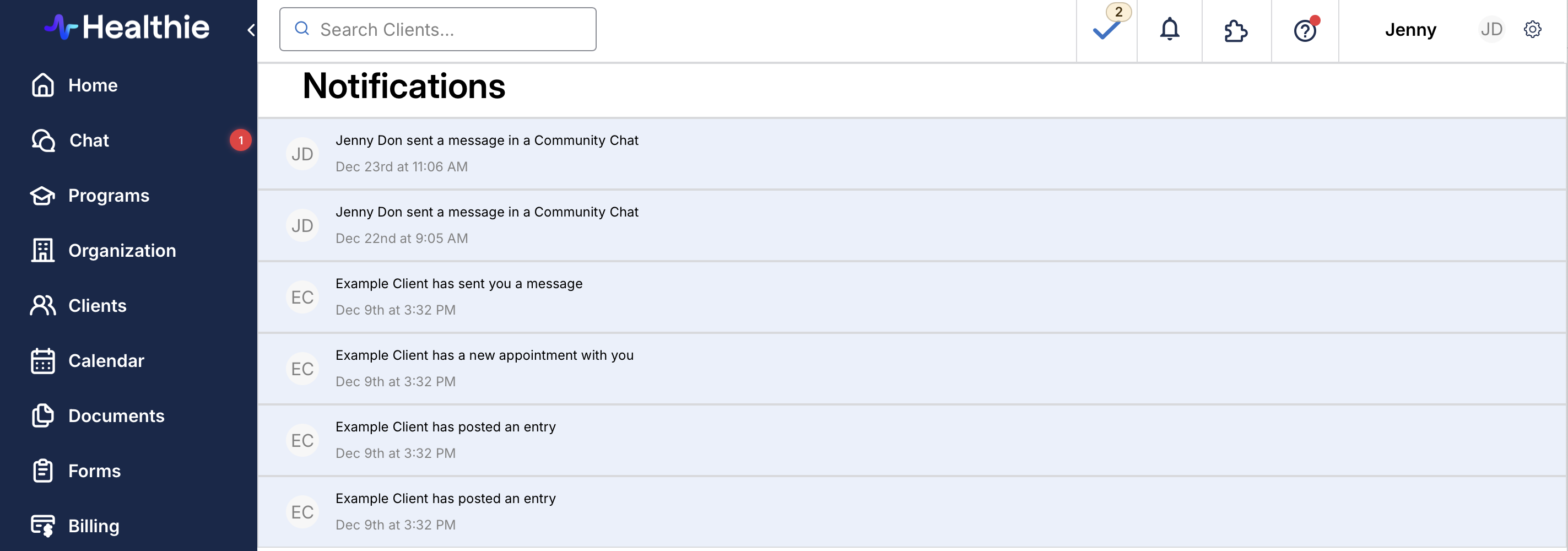Open Chat in the sidebar
1568x551 pixels.
[x=89, y=141]
